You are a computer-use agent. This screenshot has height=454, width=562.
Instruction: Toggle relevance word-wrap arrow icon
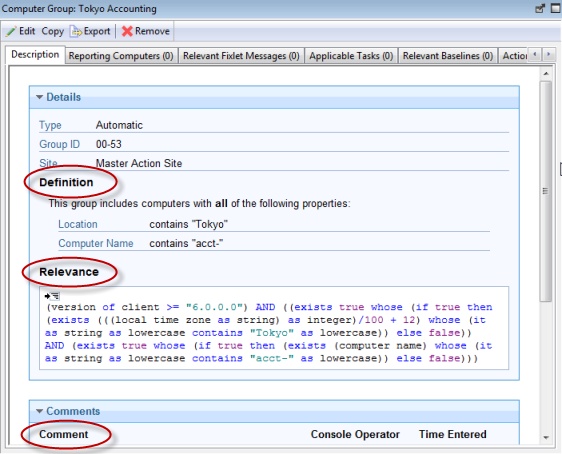pos(52,296)
